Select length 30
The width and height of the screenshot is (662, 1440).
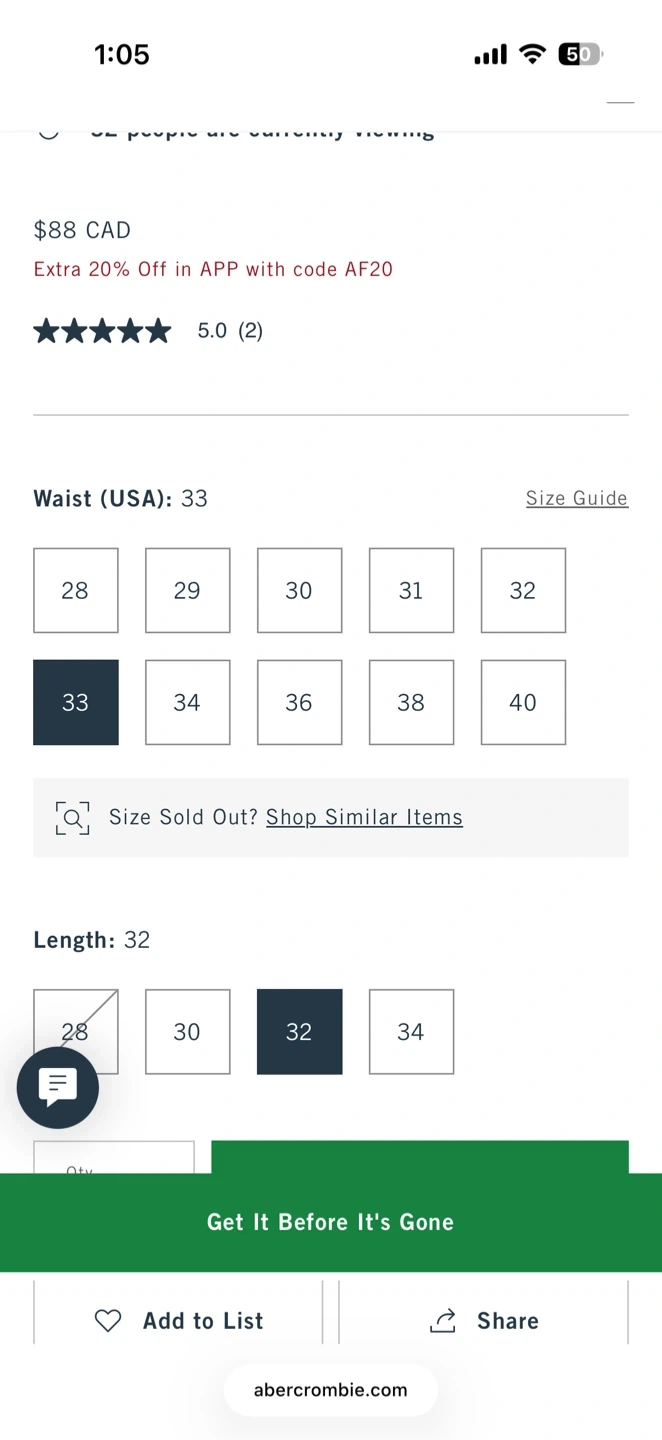click(x=188, y=1032)
